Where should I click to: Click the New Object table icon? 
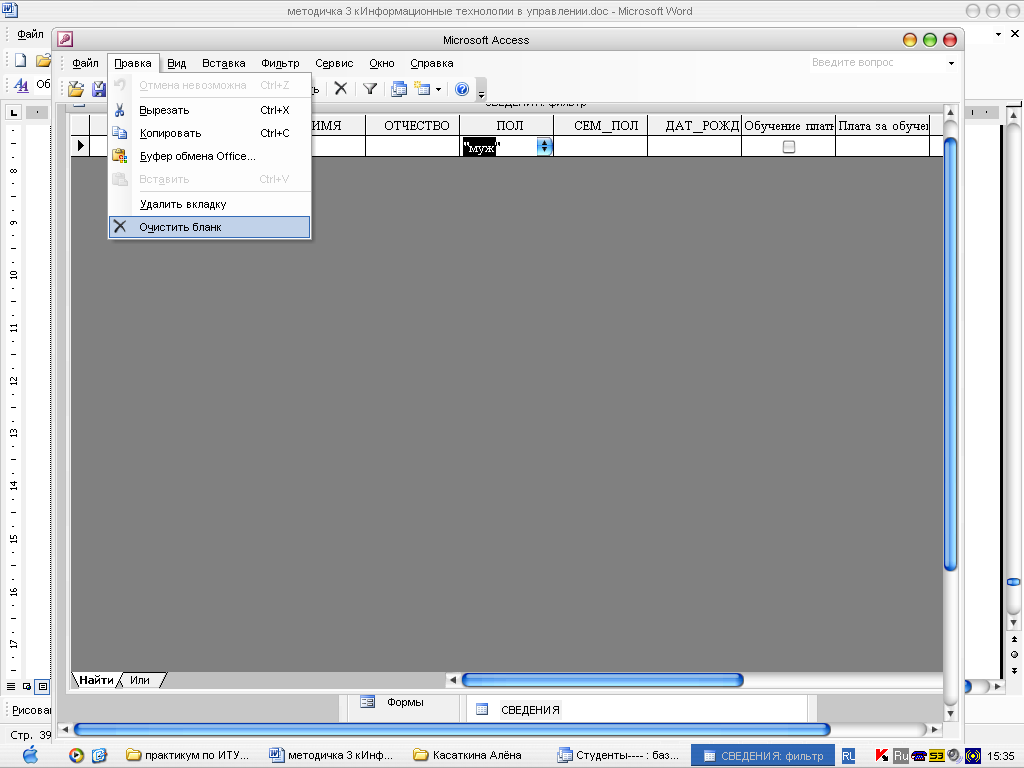pos(422,88)
